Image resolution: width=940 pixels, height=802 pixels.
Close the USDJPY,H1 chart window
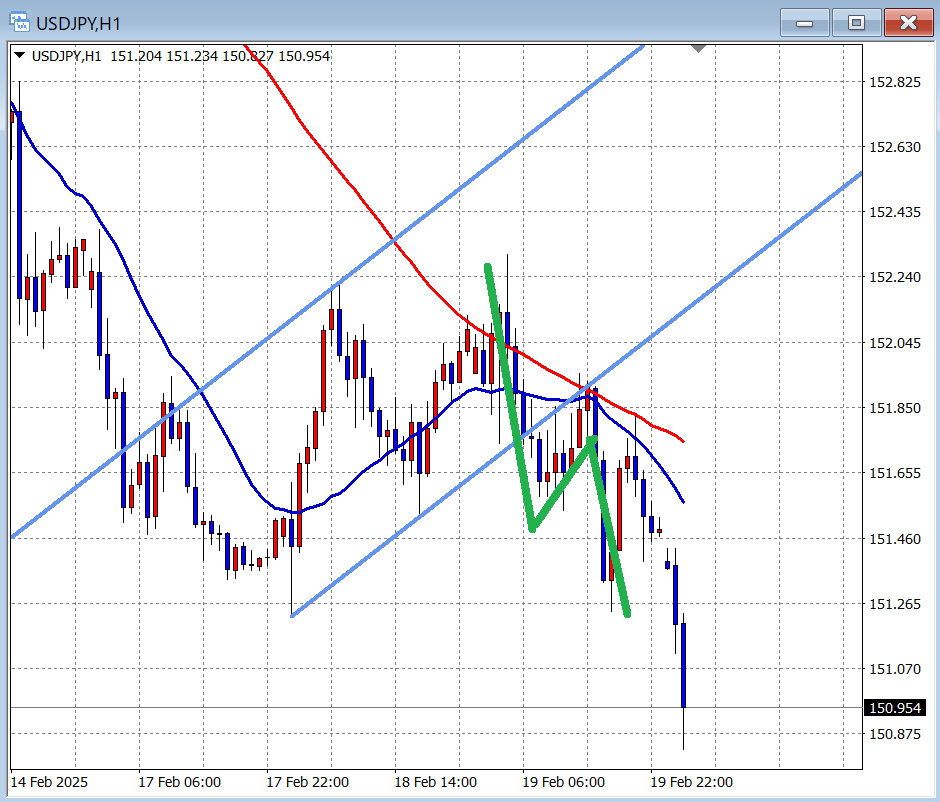pyautogui.click(x=908, y=22)
